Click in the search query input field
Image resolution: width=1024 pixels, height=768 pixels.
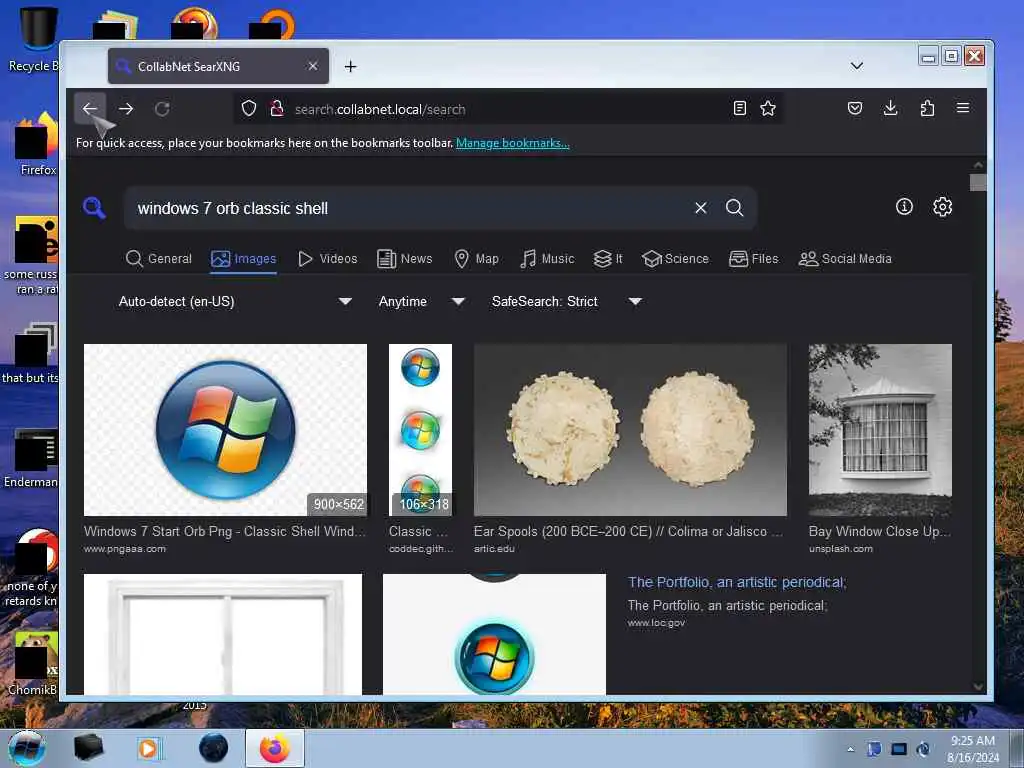point(410,208)
